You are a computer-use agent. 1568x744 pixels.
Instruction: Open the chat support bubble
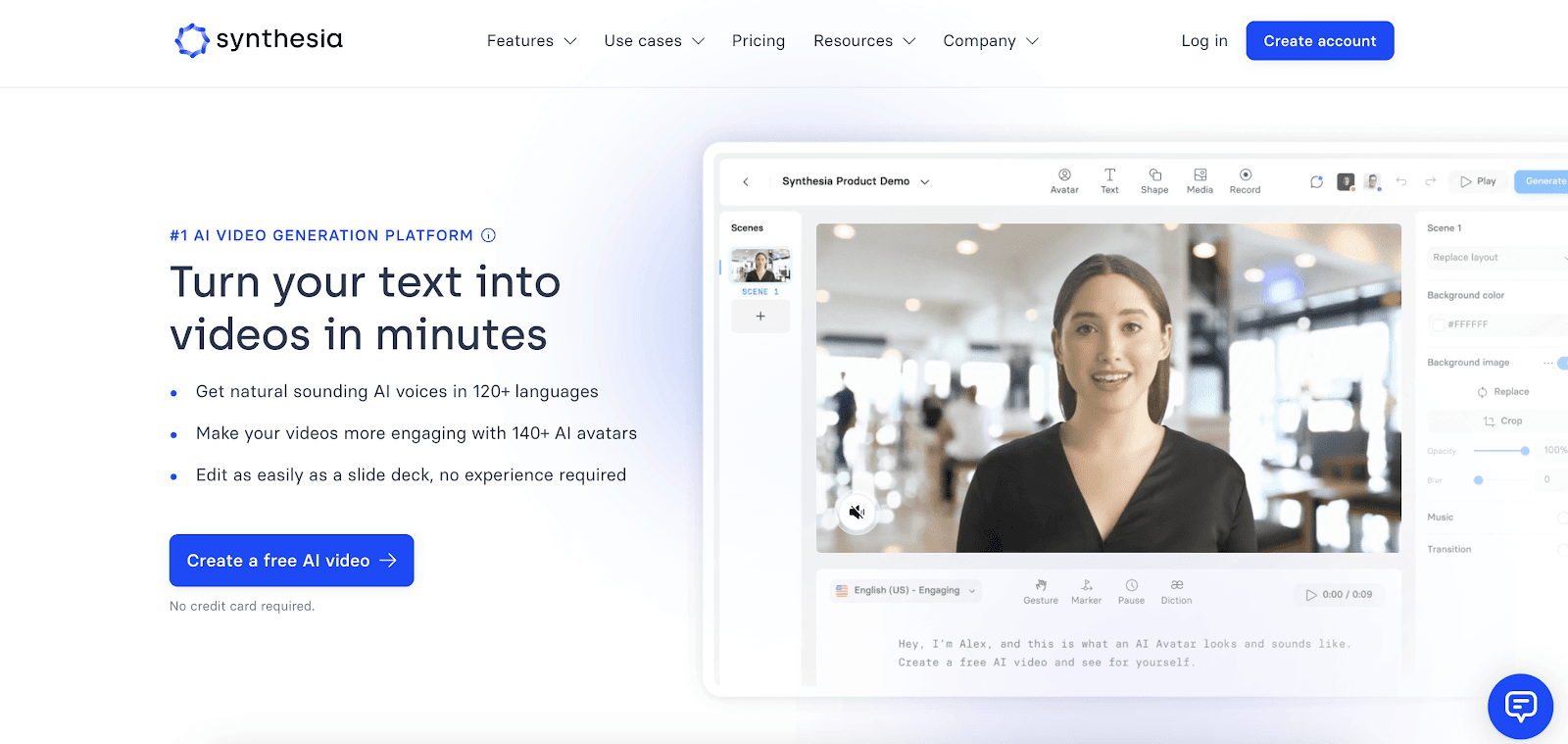point(1520,706)
